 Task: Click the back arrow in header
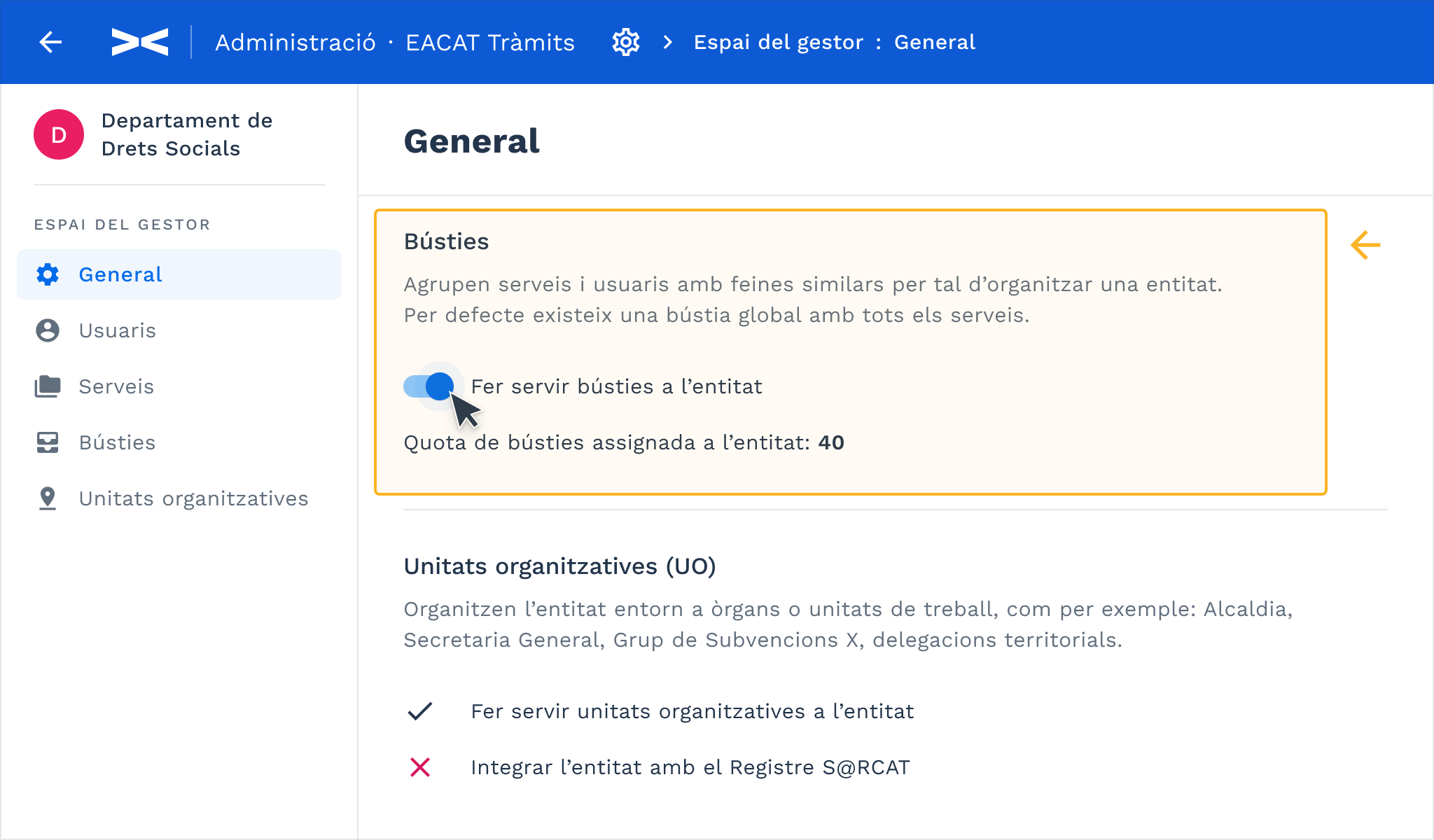click(x=50, y=42)
